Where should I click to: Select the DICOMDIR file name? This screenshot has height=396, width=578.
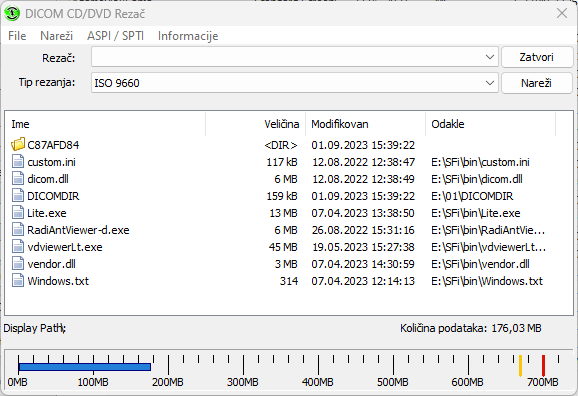pos(53,196)
